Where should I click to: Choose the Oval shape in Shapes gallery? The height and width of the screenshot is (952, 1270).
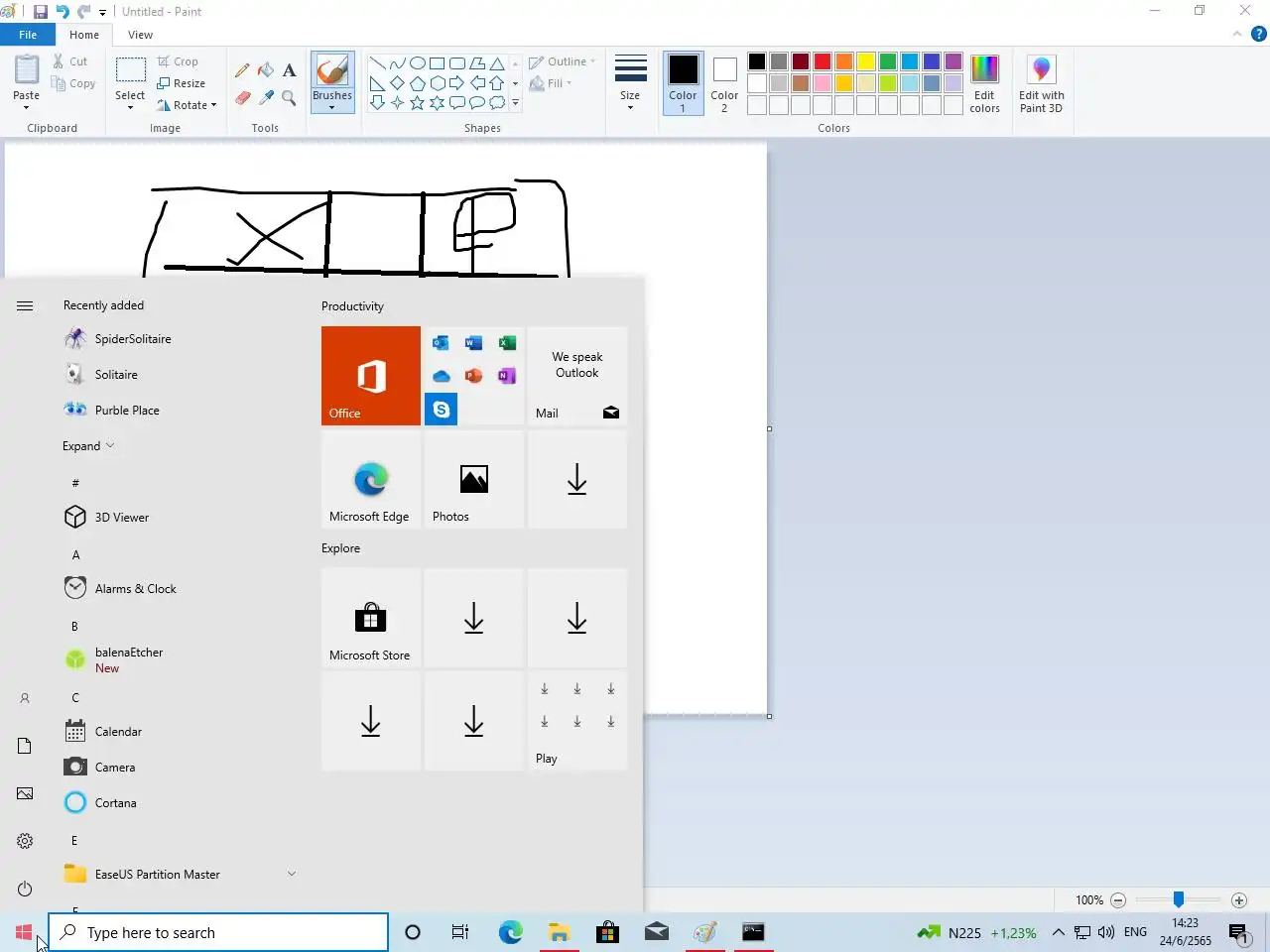pyautogui.click(x=418, y=62)
